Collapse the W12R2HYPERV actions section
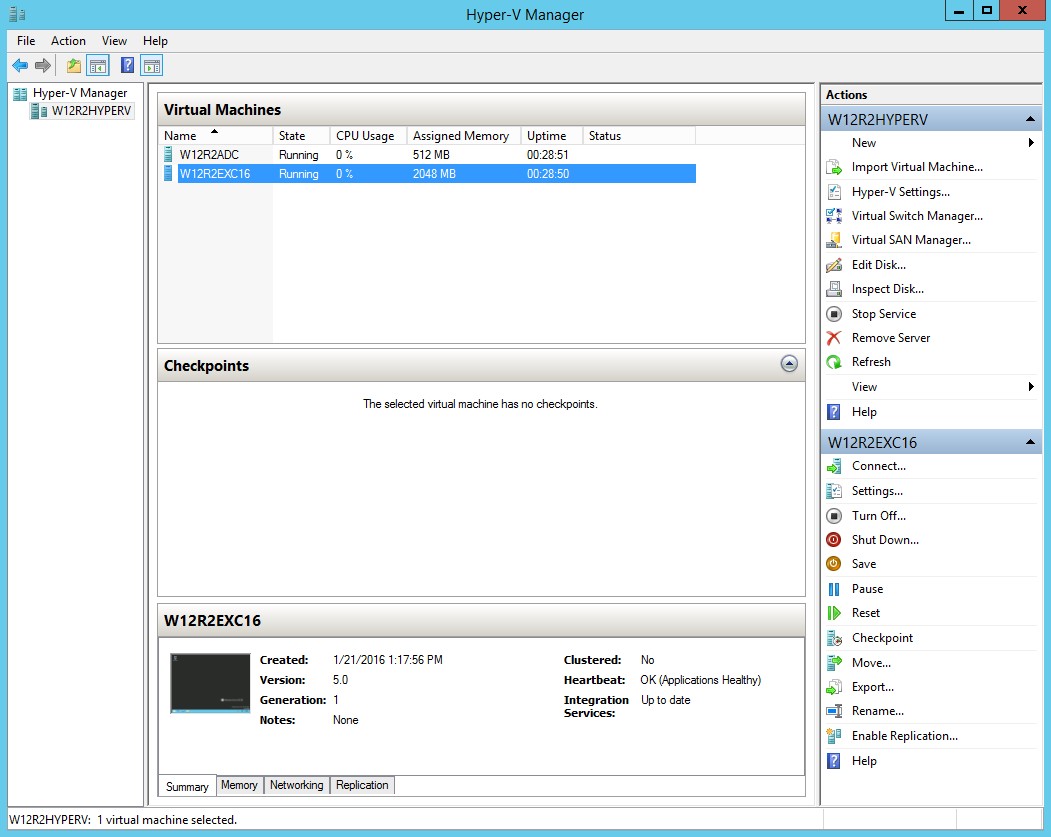The image size is (1051, 837). [x=1030, y=119]
